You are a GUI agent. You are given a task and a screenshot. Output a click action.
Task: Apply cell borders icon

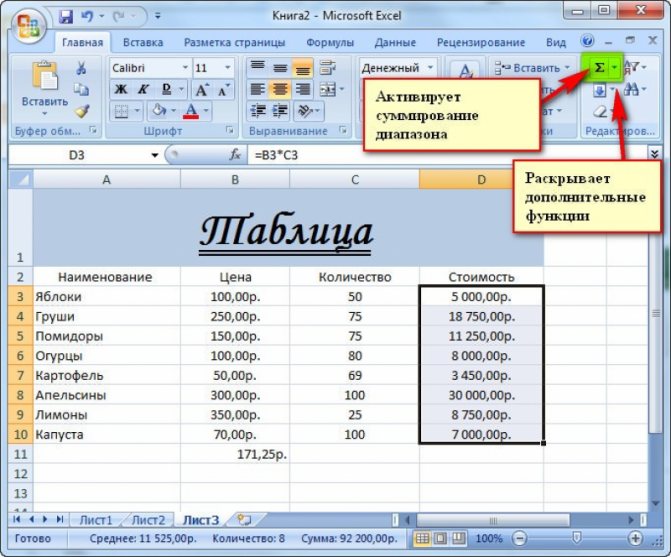[x=121, y=111]
